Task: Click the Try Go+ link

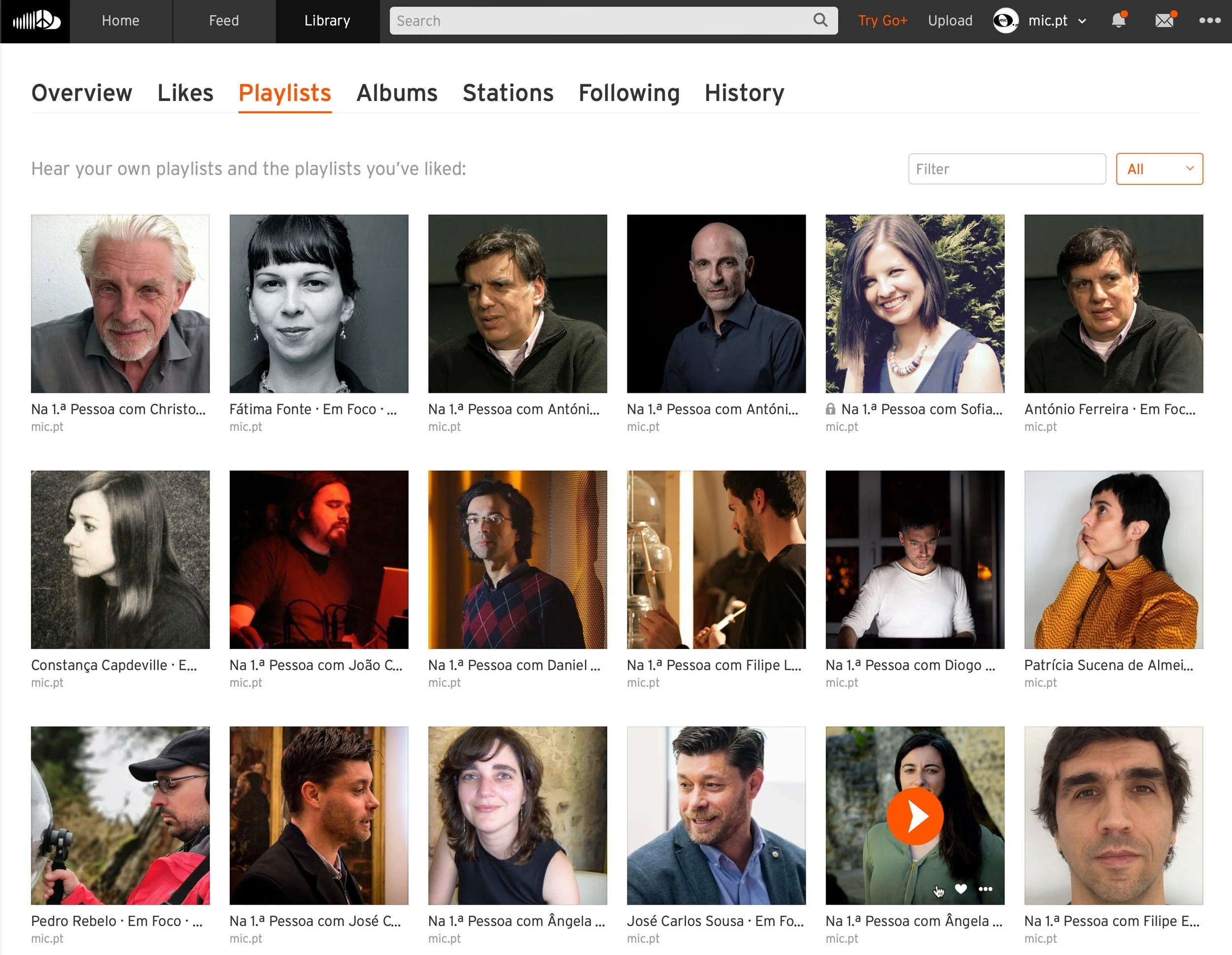Action: [882, 21]
